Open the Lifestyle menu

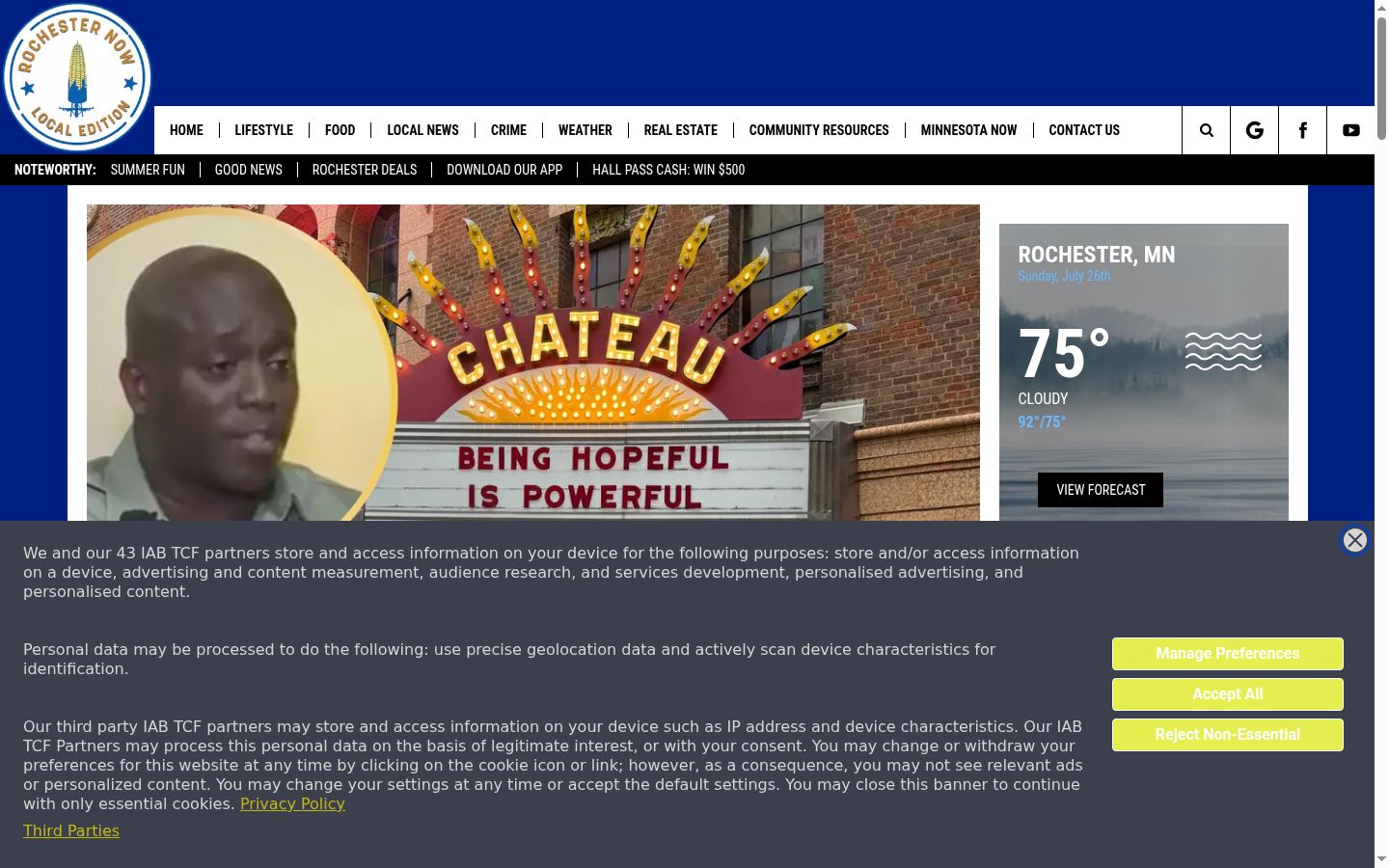tap(263, 130)
